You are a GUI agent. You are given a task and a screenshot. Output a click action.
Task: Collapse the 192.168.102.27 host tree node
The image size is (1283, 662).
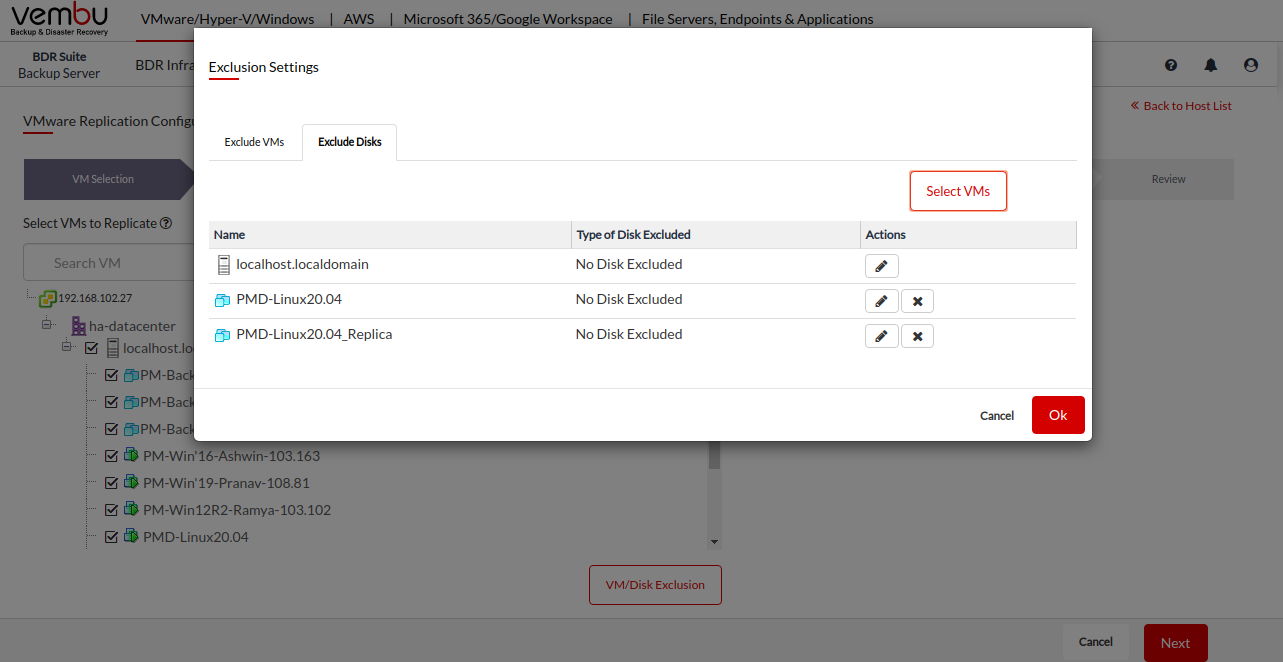[29, 297]
